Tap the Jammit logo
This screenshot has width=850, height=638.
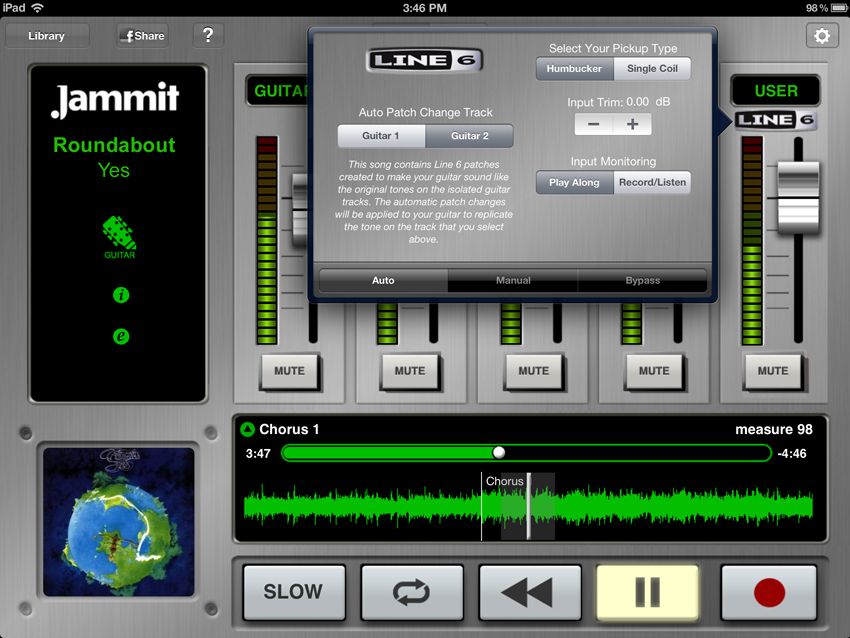pos(114,99)
